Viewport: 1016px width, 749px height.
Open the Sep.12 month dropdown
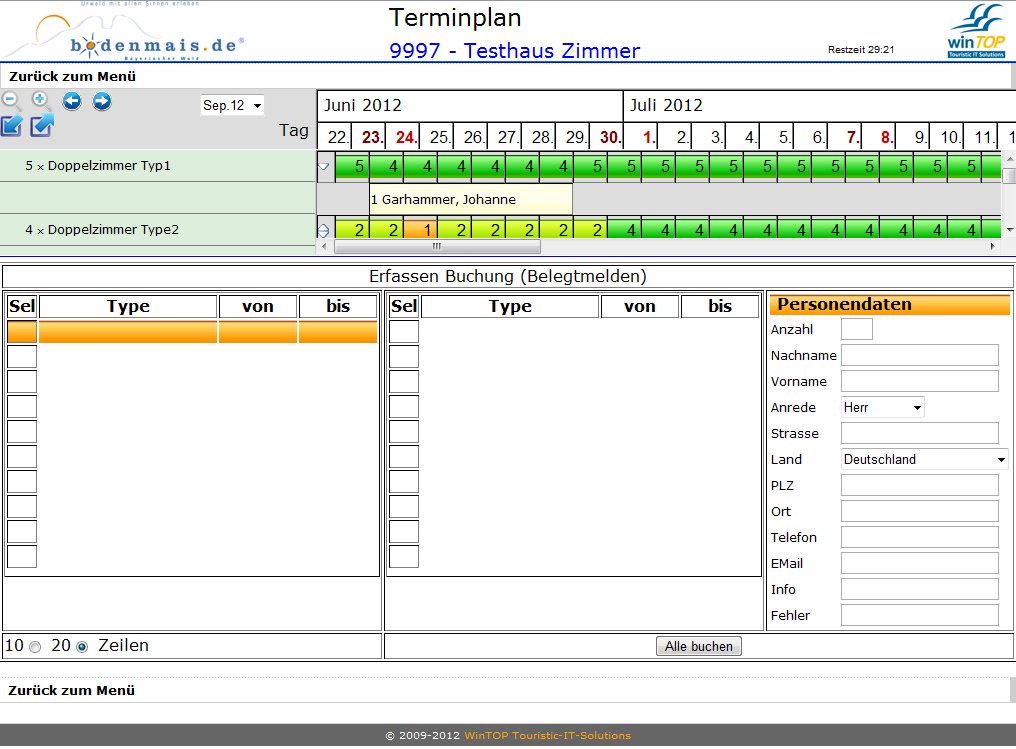click(232, 105)
